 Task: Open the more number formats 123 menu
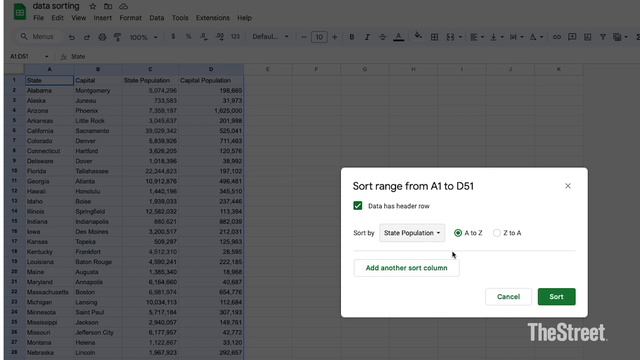[x=235, y=37]
